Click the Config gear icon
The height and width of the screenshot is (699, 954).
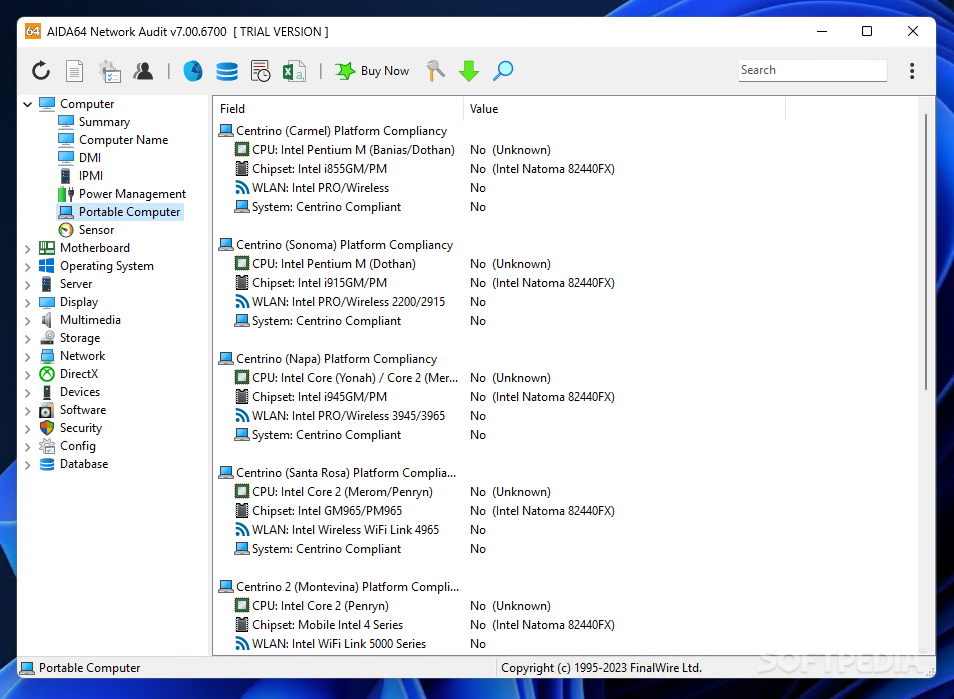[x=47, y=446]
